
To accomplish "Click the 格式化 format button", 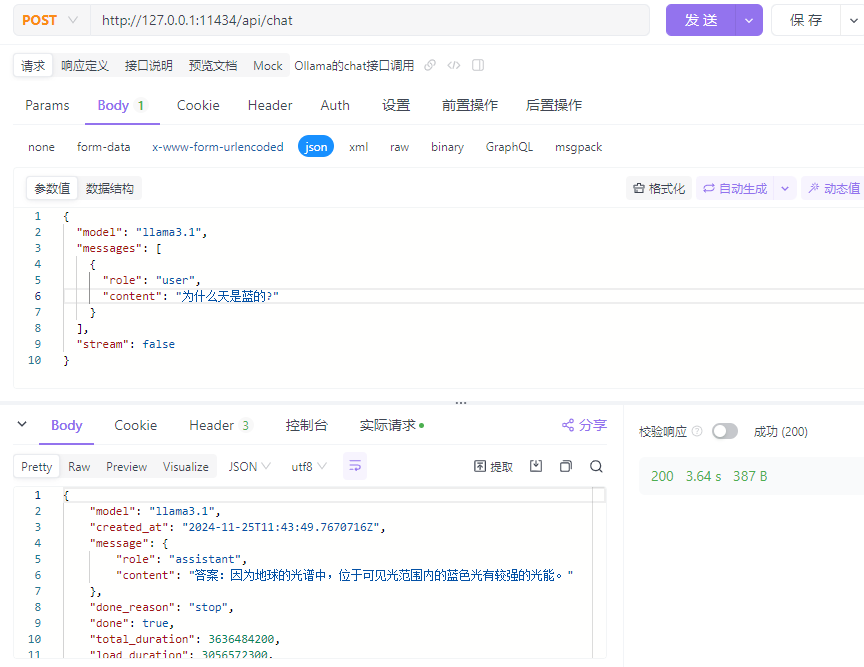I will [x=658, y=188].
